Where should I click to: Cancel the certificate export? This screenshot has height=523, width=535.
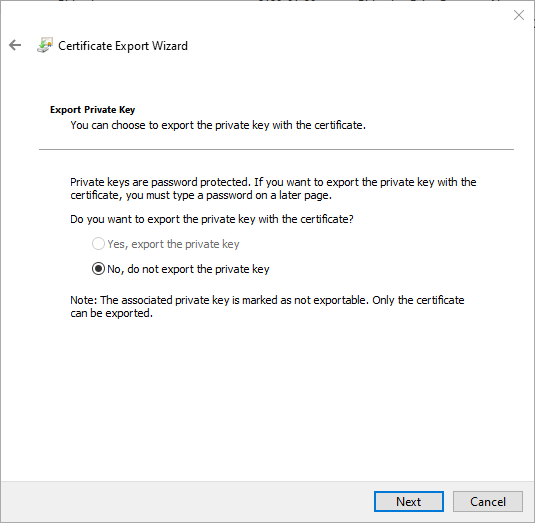(x=488, y=502)
